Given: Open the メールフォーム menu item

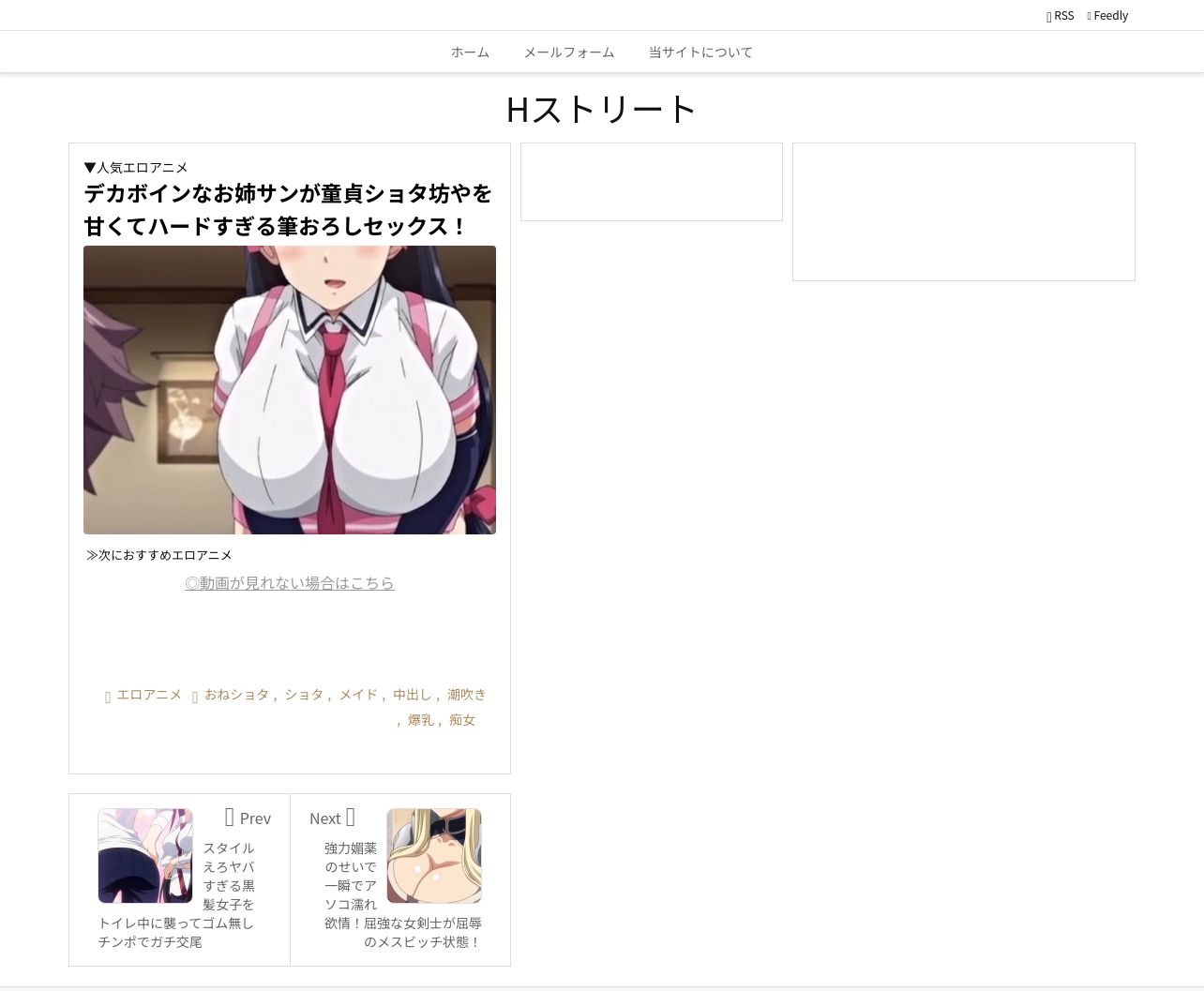Looking at the screenshot, I should pyautogui.click(x=569, y=53).
